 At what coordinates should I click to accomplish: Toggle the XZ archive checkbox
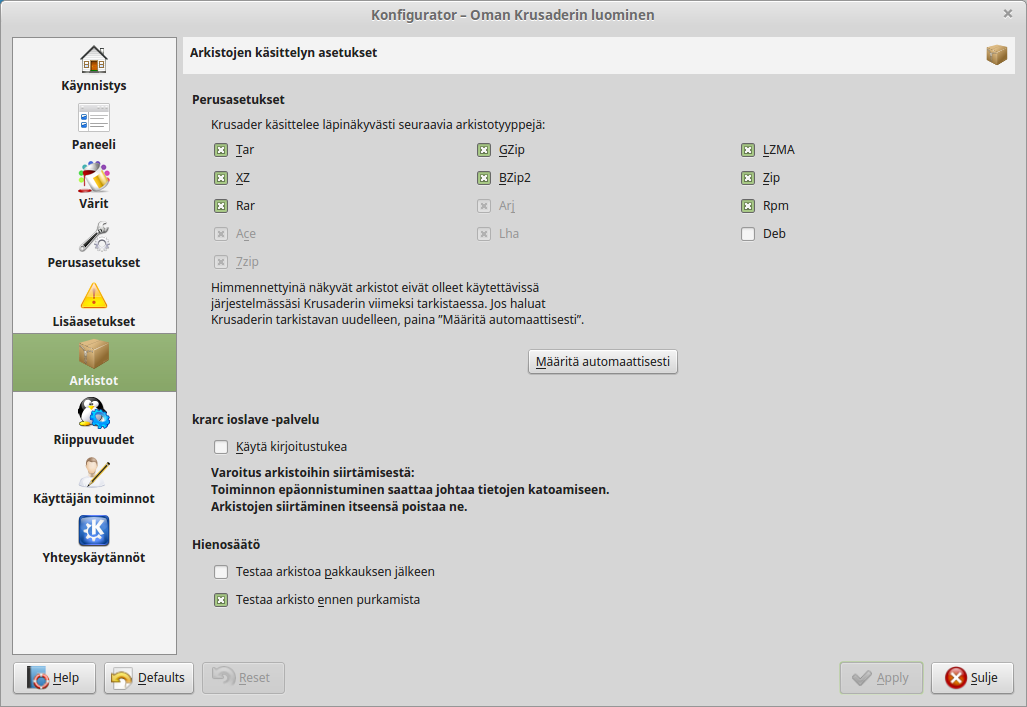click(221, 178)
